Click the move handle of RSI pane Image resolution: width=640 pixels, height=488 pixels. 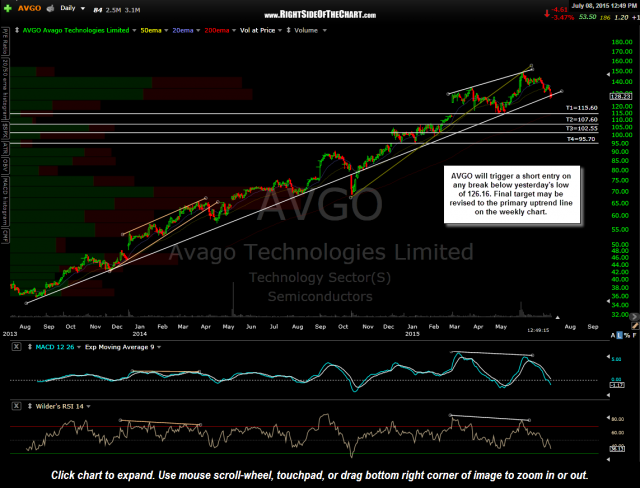[x=30, y=406]
